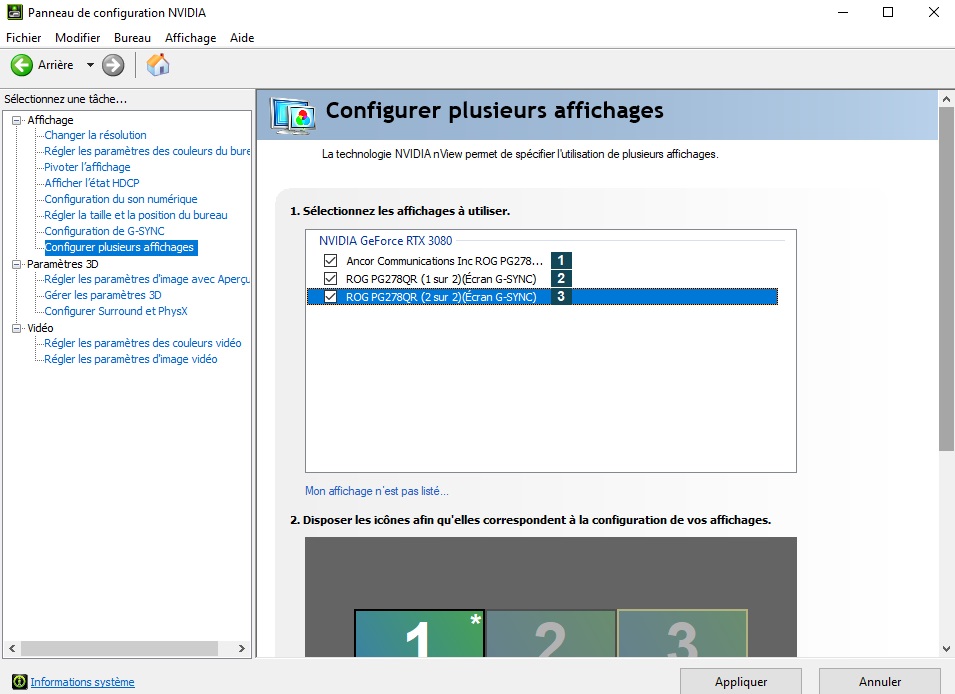Open the Arrière history dropdown arrow

click(x=90, y=65)
